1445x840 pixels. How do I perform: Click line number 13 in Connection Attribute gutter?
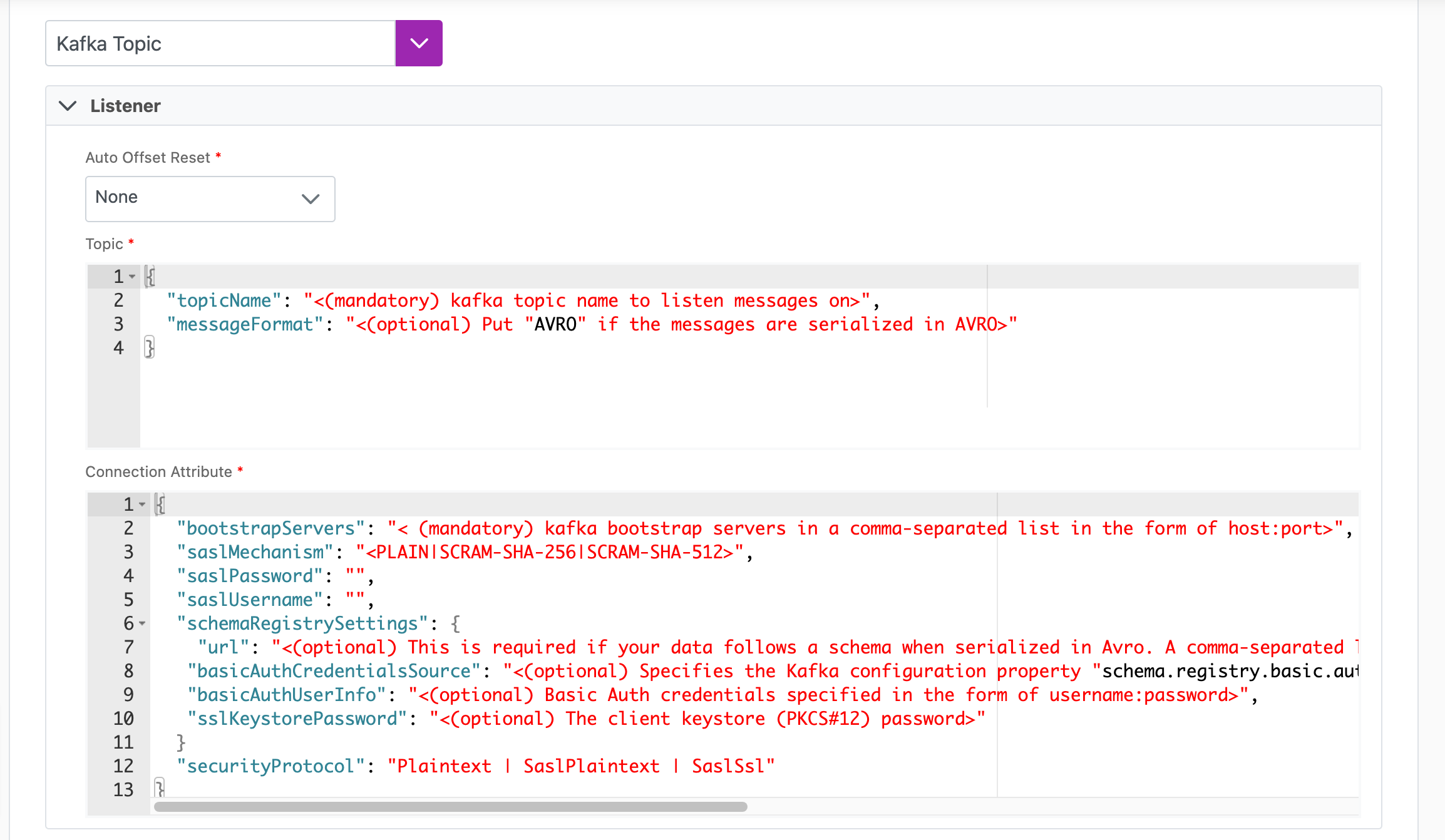123,790
